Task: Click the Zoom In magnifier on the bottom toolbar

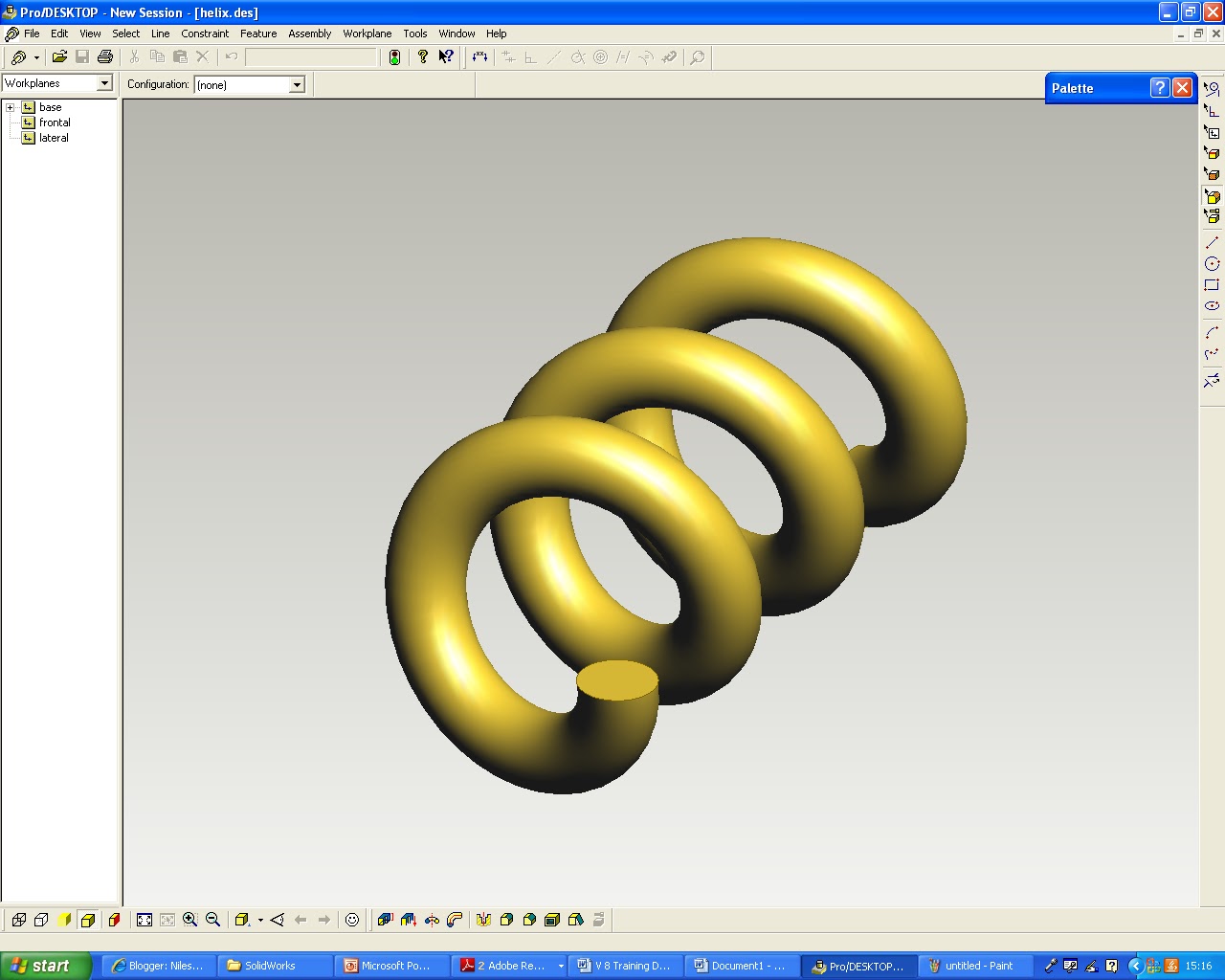Action: pos(190,920)
